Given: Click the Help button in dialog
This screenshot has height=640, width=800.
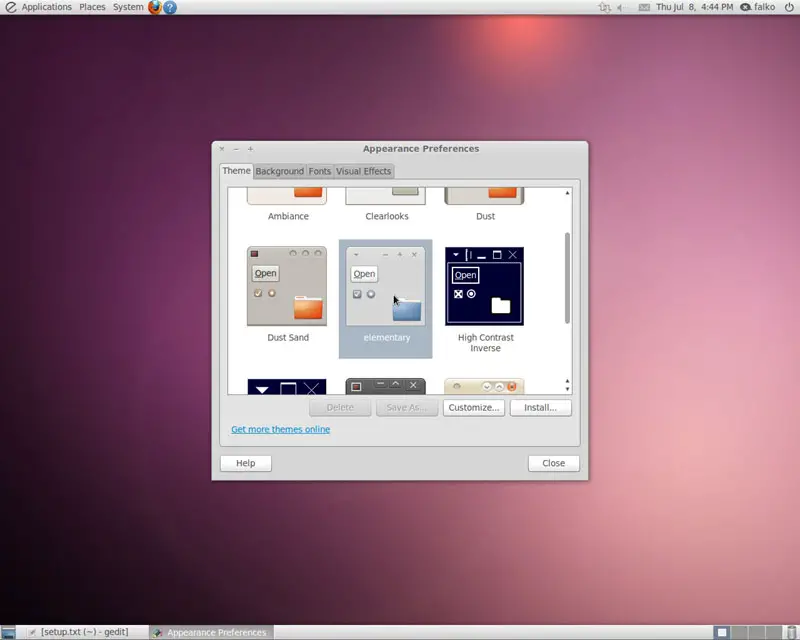Looking at the screenshot, I should (245, 463).
